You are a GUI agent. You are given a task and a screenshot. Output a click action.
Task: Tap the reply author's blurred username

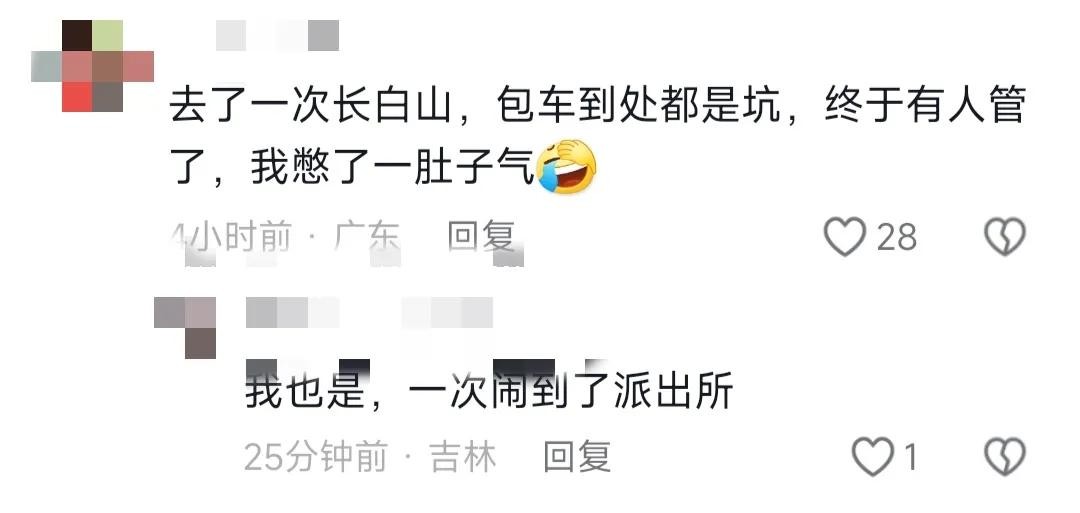(369, 313)
